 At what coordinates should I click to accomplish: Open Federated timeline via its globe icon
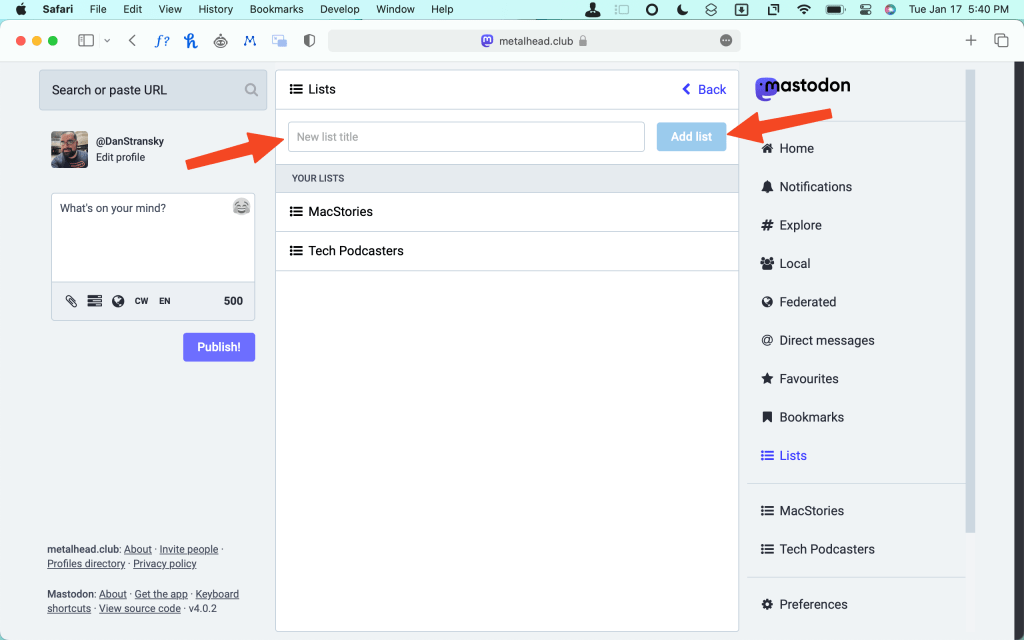(x=765, y=301)
